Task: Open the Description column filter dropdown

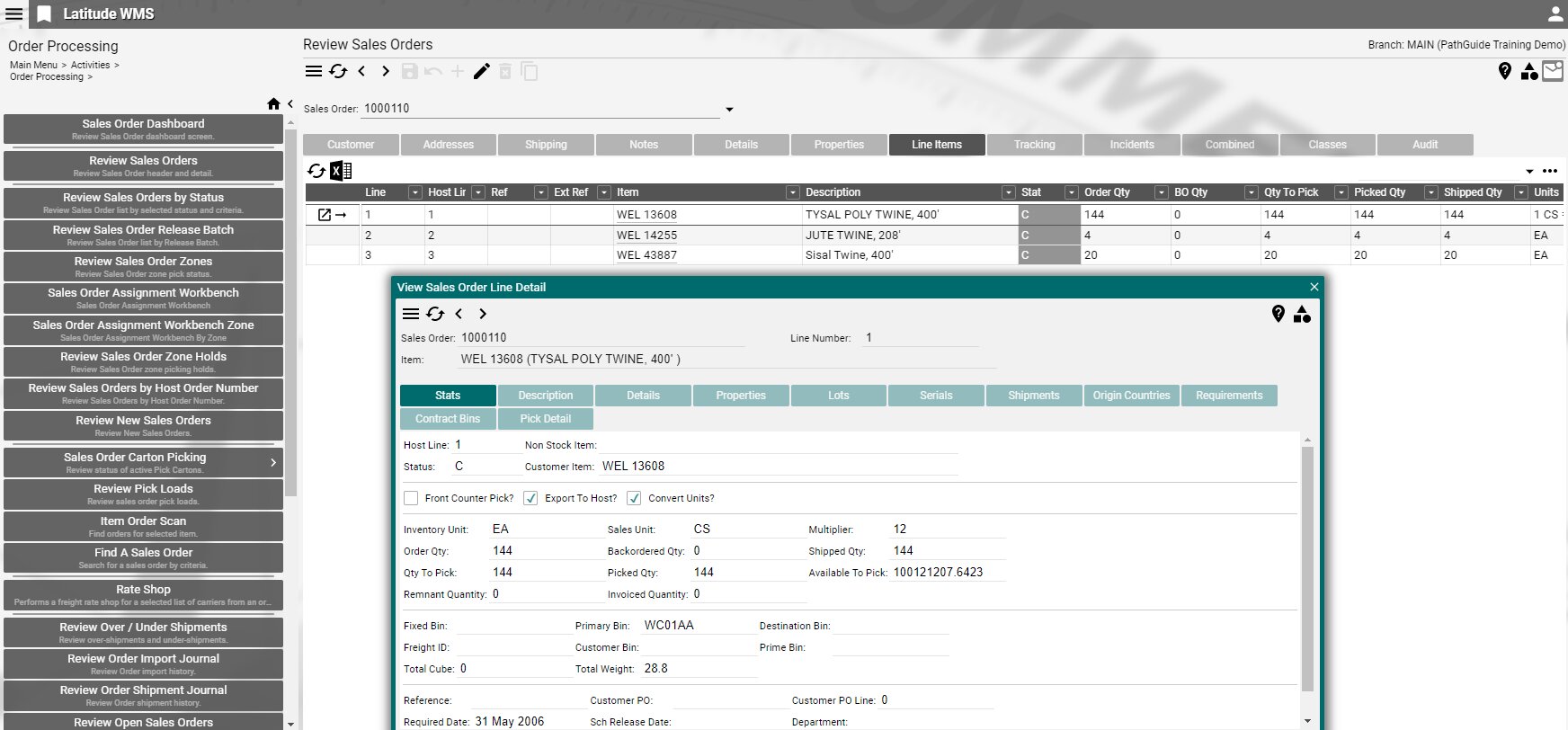Action: pyautogui.click(x=1008, y=192)
